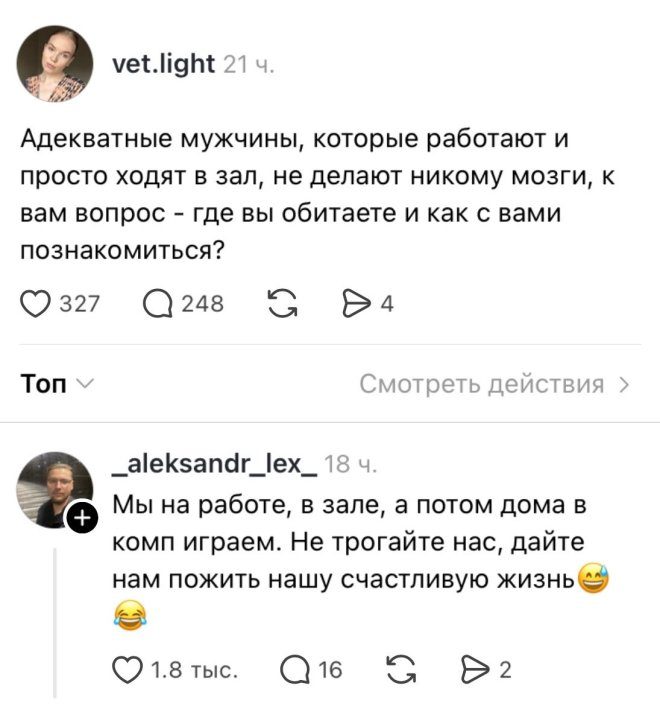Repost the vet.light post using the arrows icon
This screenshot has height=715, width=660.
click(x=283, y=304)
